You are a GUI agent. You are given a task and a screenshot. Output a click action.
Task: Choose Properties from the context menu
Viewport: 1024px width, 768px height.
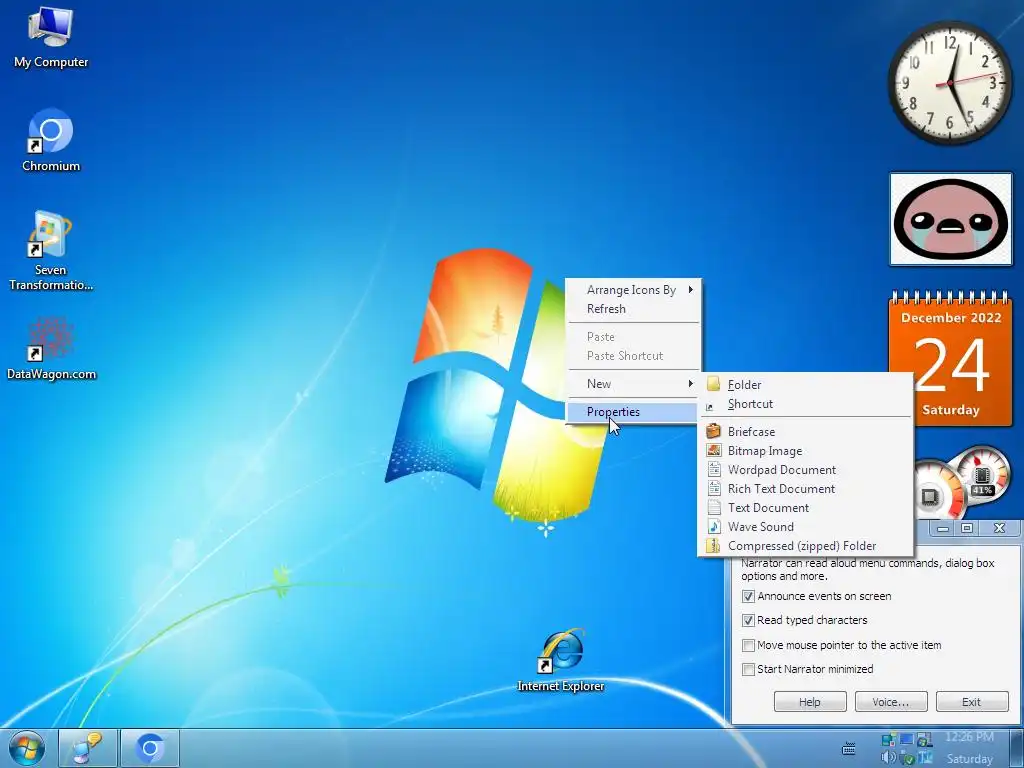click(x=633, y=412)
